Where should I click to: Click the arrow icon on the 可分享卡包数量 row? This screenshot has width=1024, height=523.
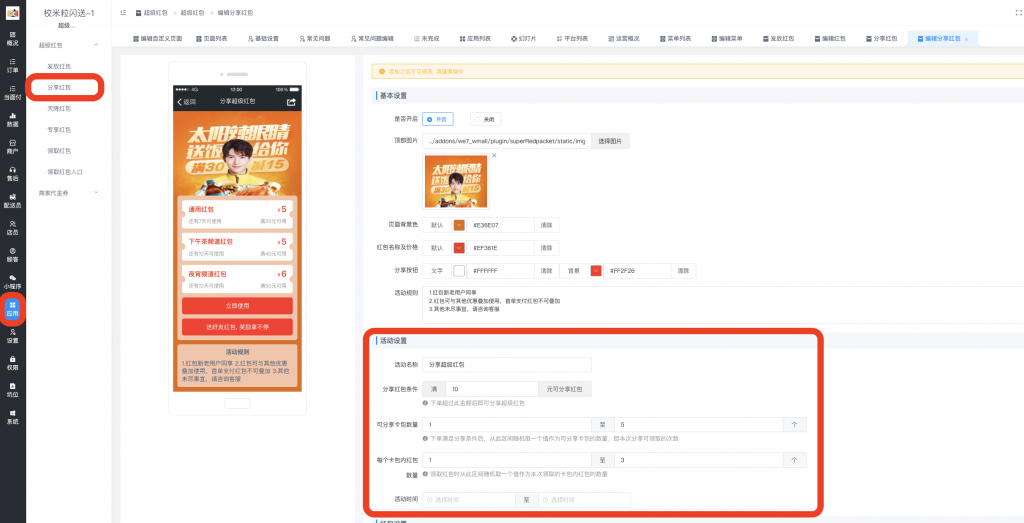tap(794, 424)
